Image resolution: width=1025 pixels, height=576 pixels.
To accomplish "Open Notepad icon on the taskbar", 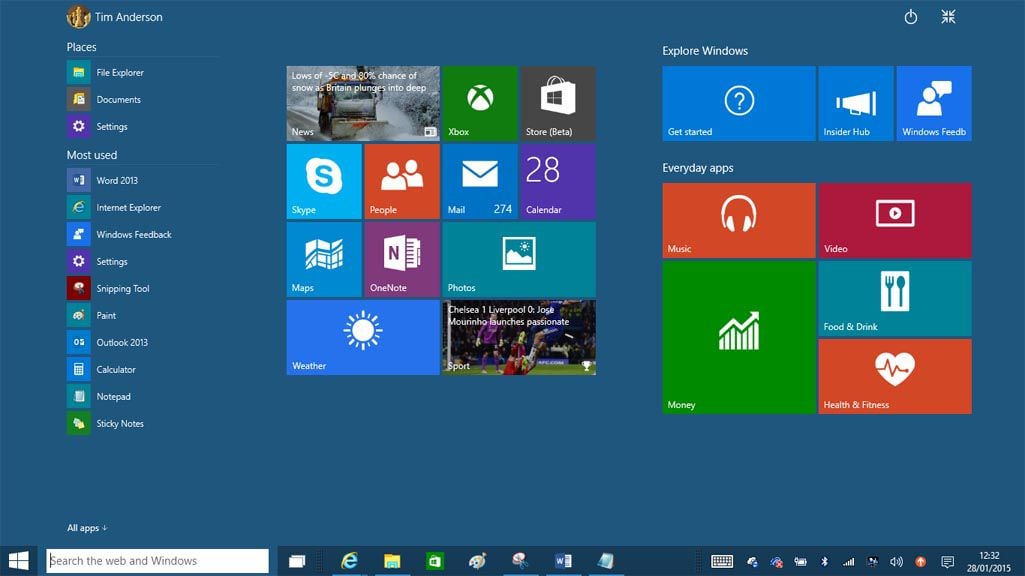I will coord(605,561).
